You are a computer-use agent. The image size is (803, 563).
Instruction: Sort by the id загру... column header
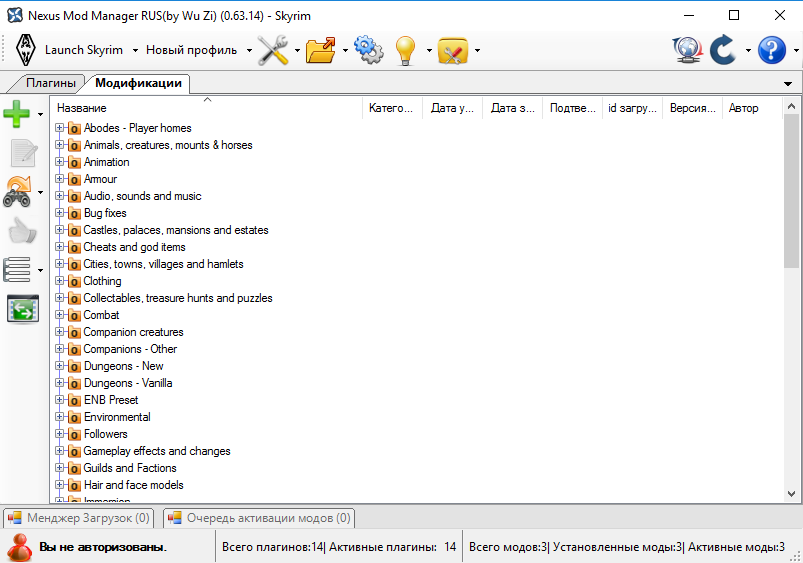pos(632,108)
